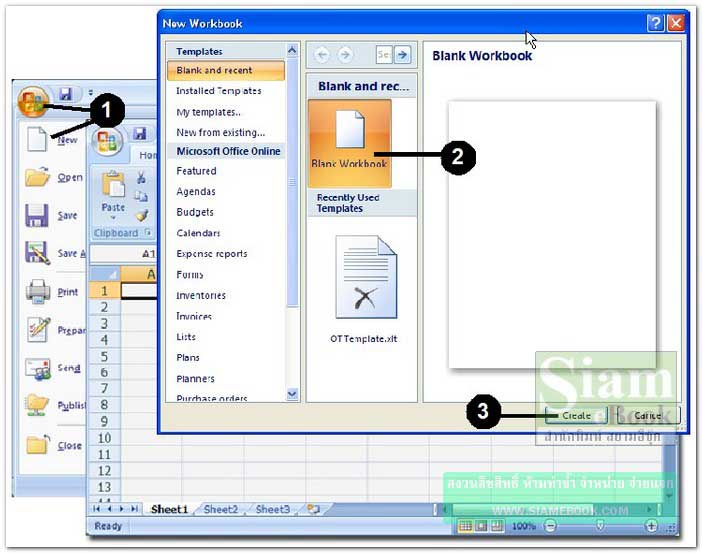This screenshot has width=702, height=553.
Task: Click the Save icon in Quick Access toolbar
Action: (66, 94)
